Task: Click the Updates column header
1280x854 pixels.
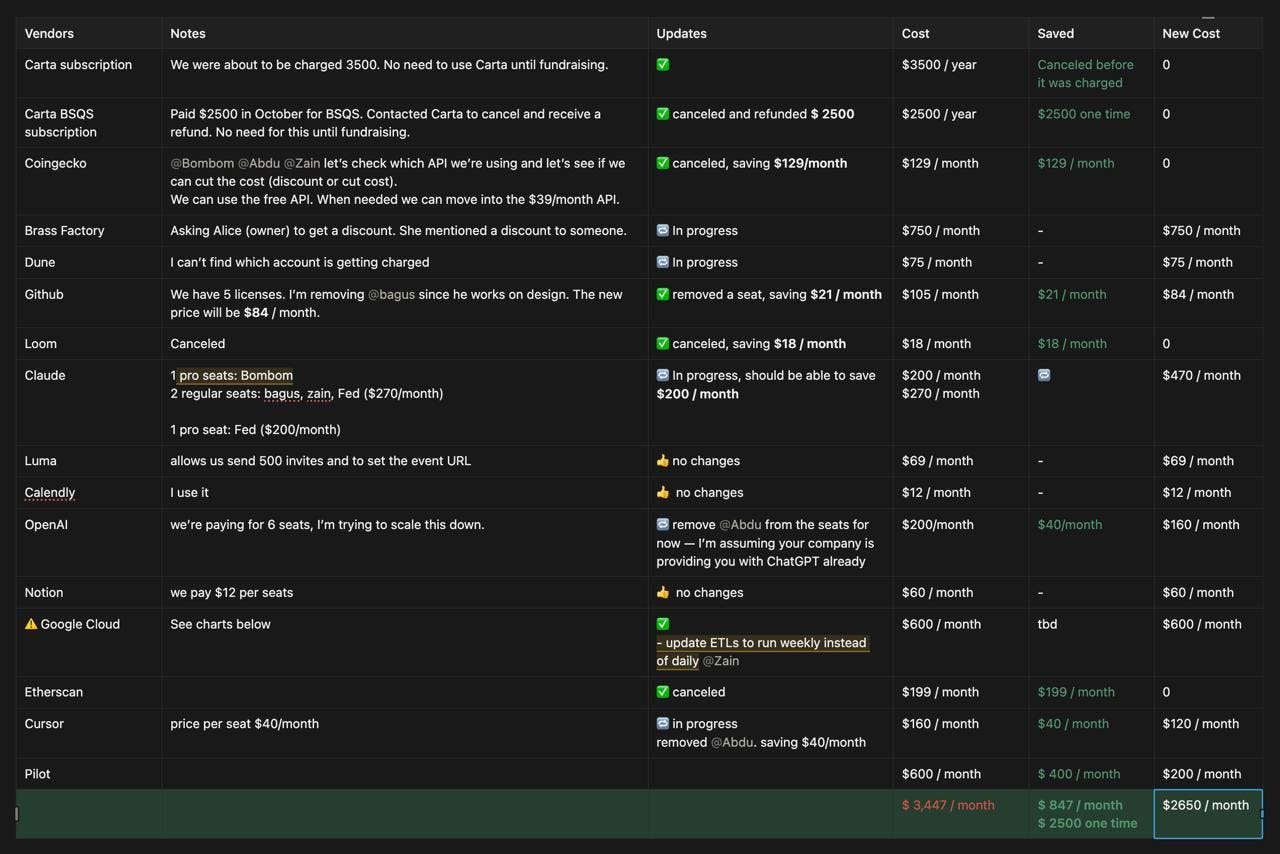Action: point(771,33)
